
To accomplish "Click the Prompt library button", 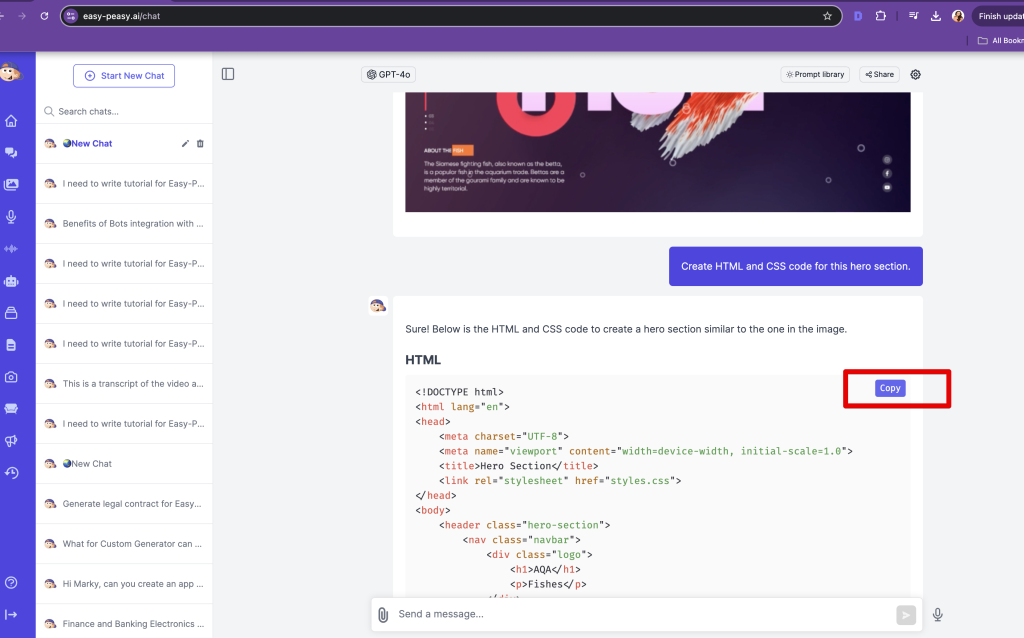I will click(815, 74).
